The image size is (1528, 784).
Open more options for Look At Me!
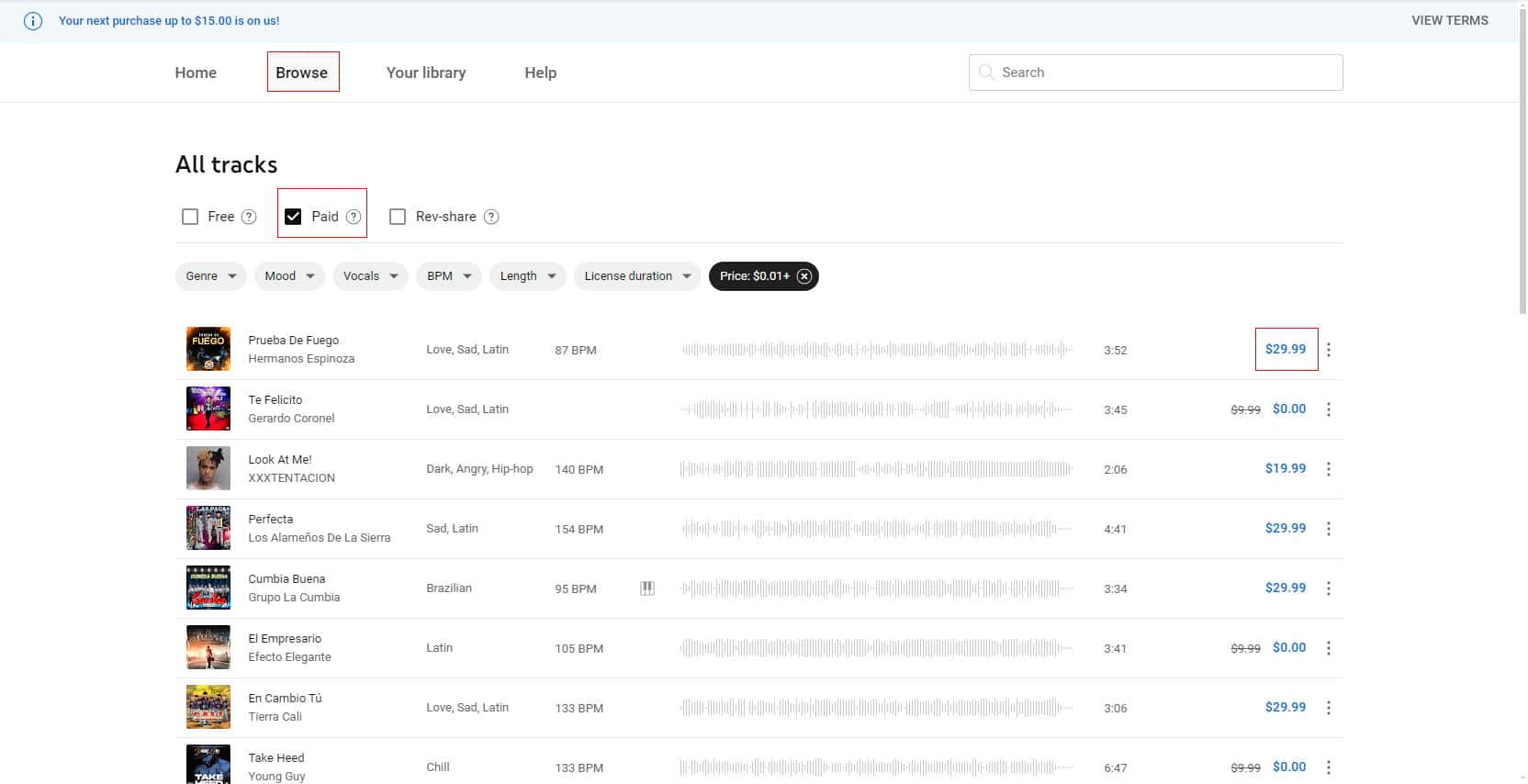click(x=1329, y=469)
